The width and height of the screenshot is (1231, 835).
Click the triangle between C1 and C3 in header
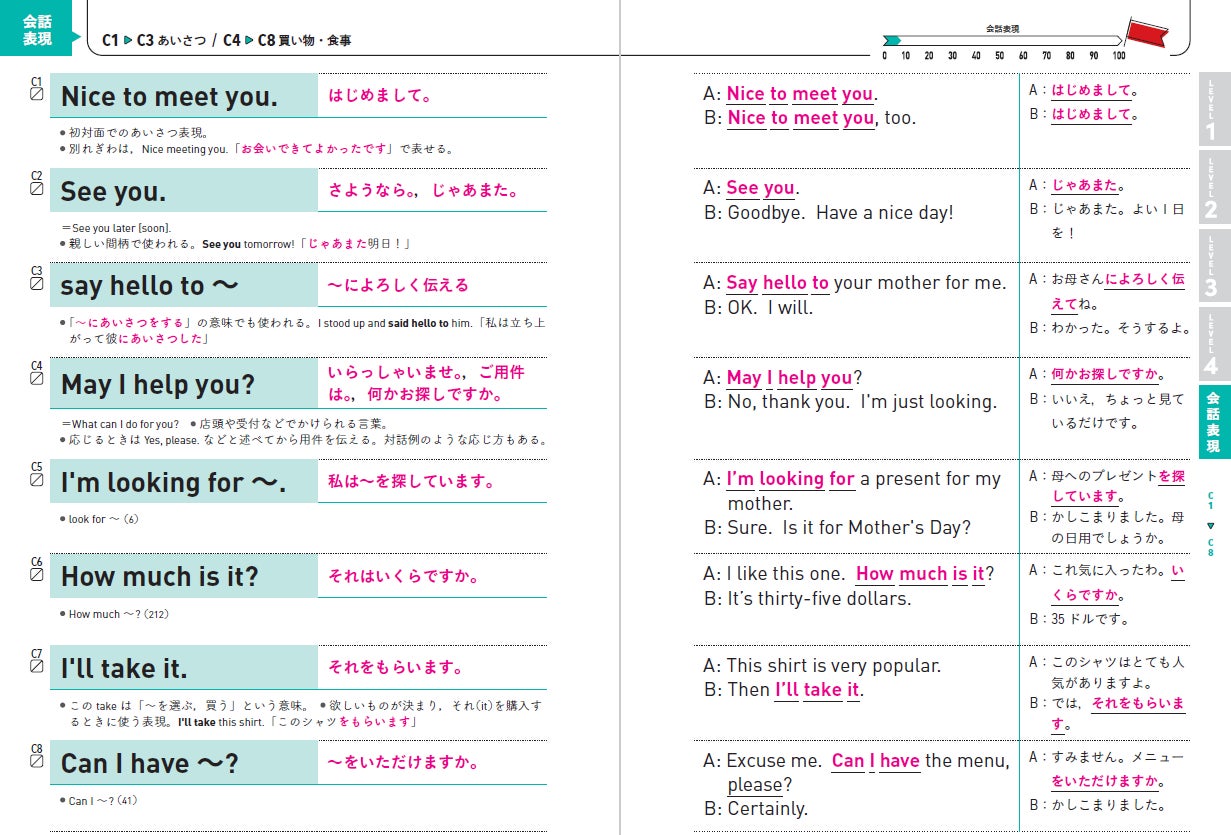128,41
